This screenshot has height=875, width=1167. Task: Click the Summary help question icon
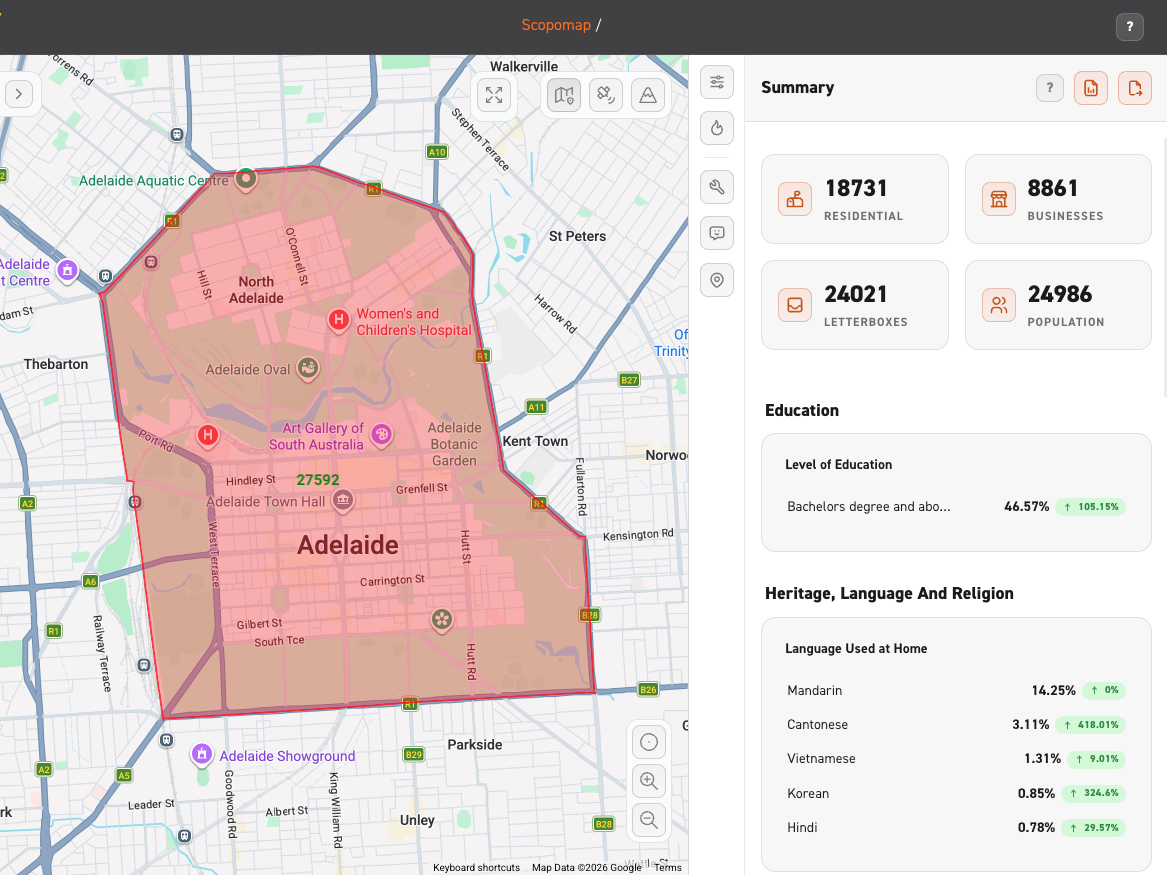(1049, 88)
